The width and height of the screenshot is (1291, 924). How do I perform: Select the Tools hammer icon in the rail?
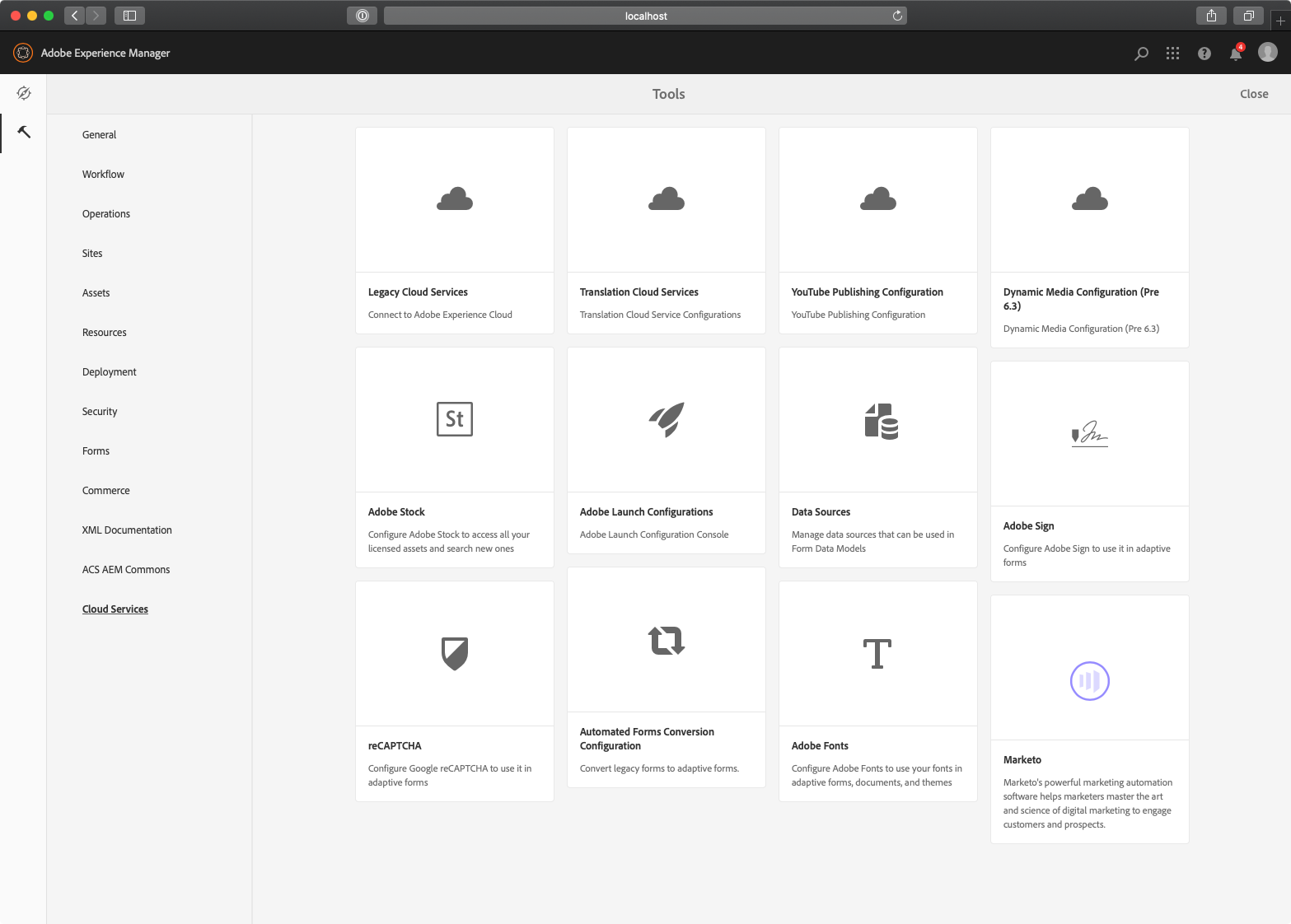coord(24,132)
